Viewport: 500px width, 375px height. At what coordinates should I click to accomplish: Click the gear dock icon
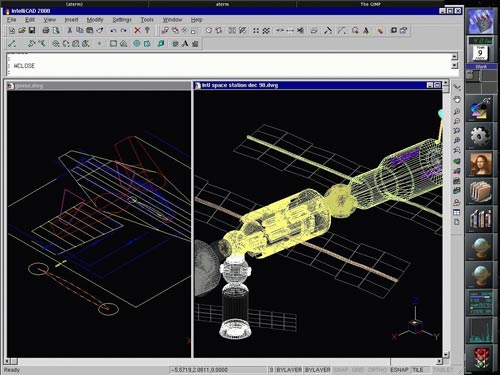click(480, 136)
